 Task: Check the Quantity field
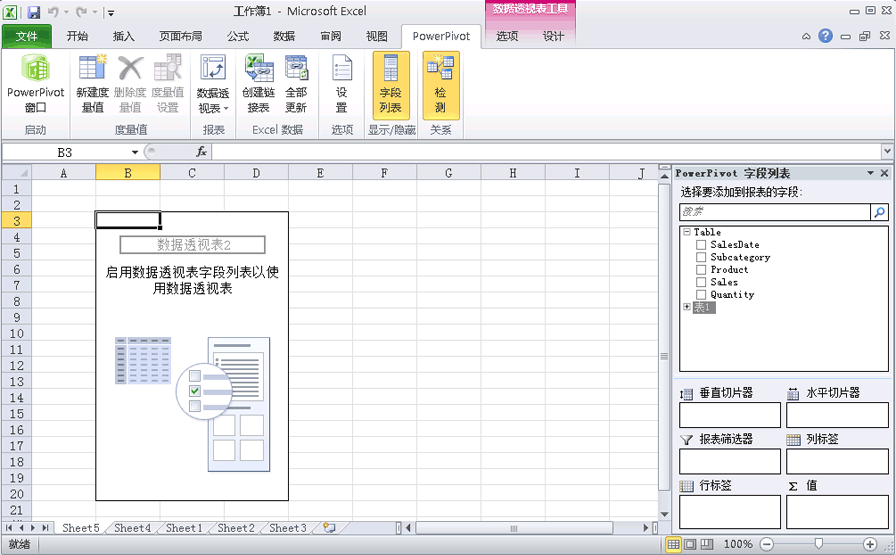click(701, 295)
